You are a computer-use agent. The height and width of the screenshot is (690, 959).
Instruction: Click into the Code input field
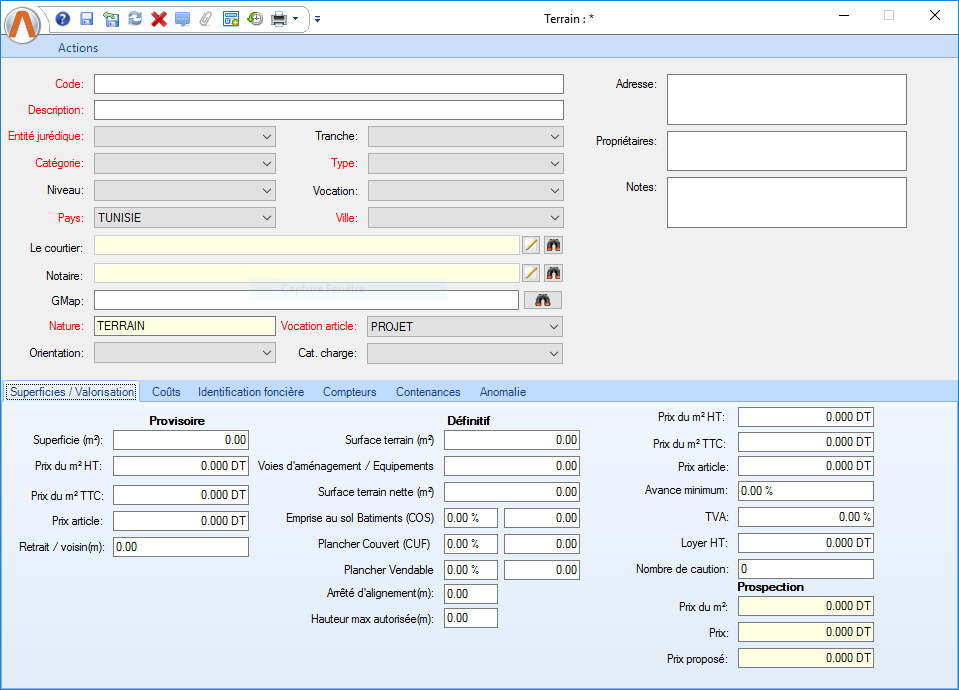pos(329,84)
